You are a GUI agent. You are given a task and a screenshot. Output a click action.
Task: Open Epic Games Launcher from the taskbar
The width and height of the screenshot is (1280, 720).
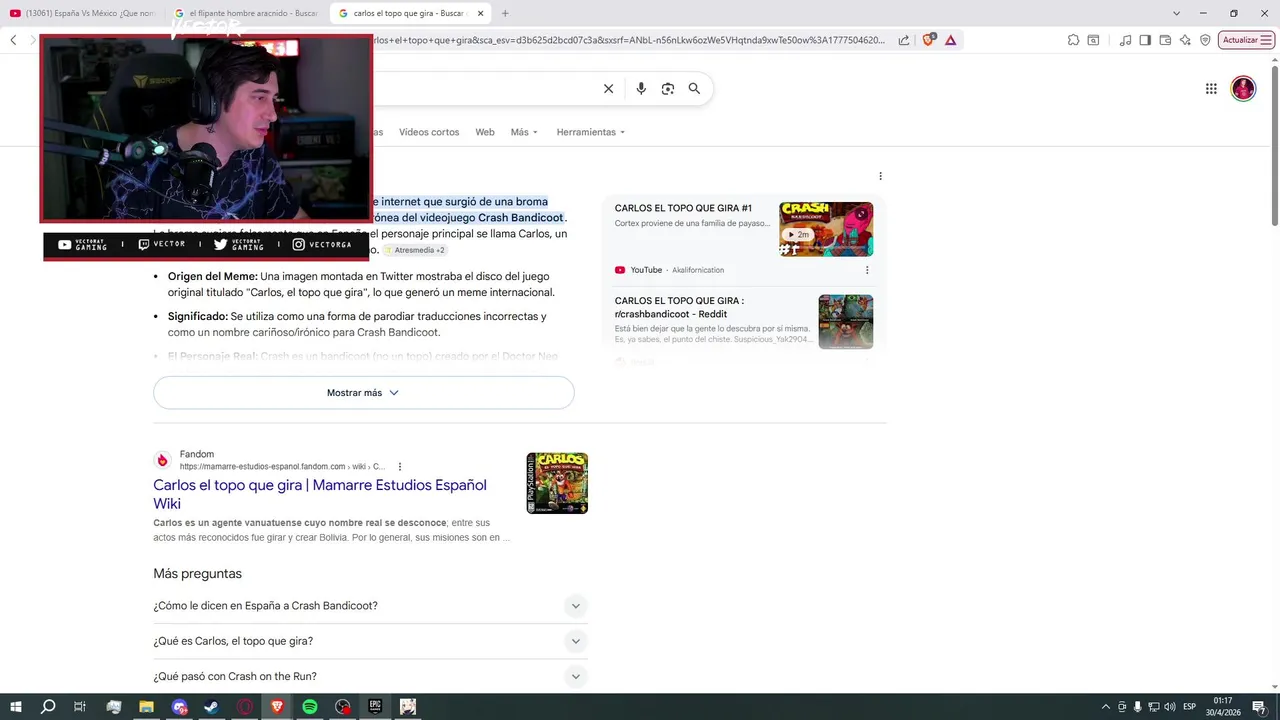(376, 707)
